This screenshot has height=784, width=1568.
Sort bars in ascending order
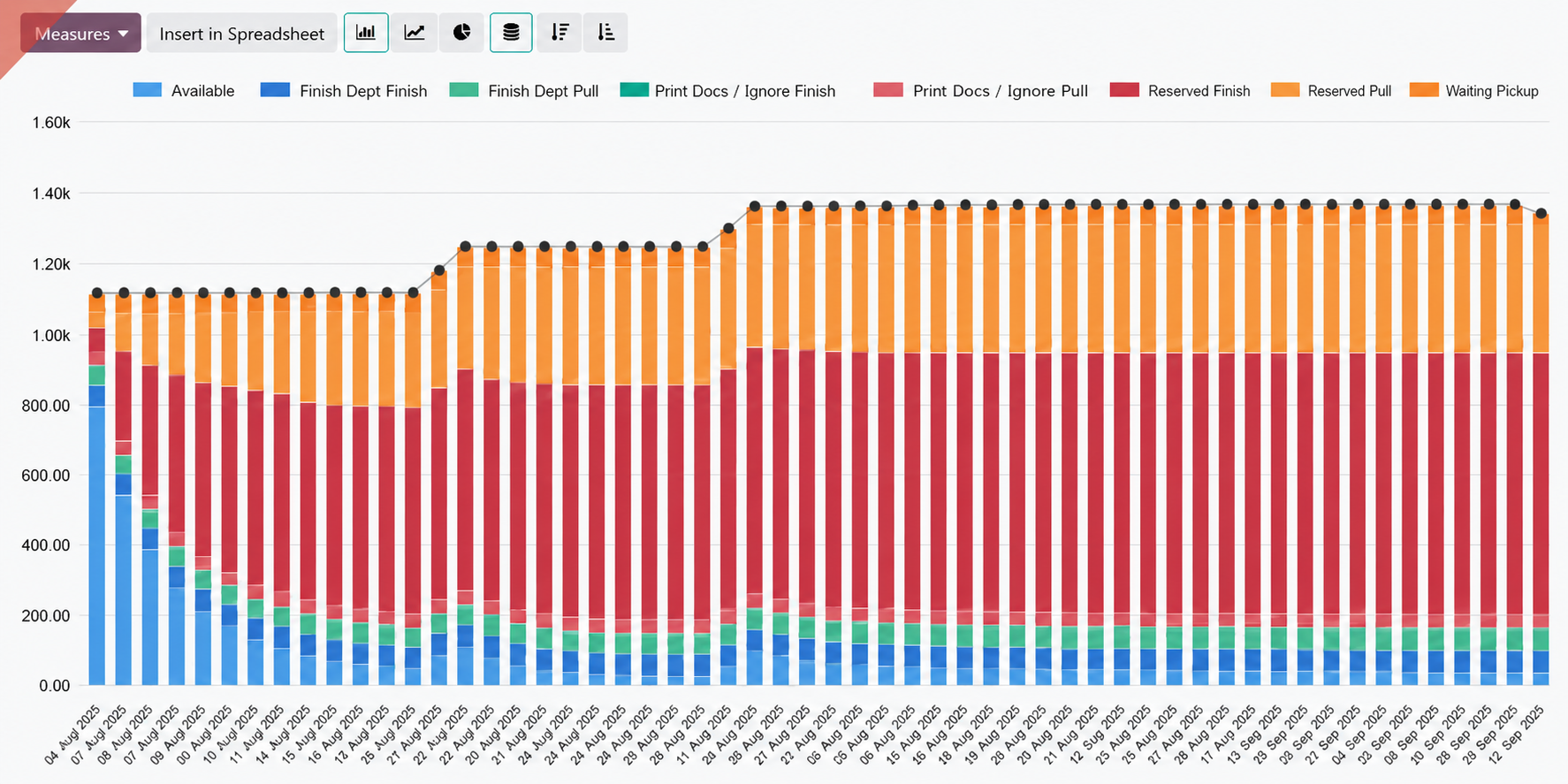(x=605, y=33)
